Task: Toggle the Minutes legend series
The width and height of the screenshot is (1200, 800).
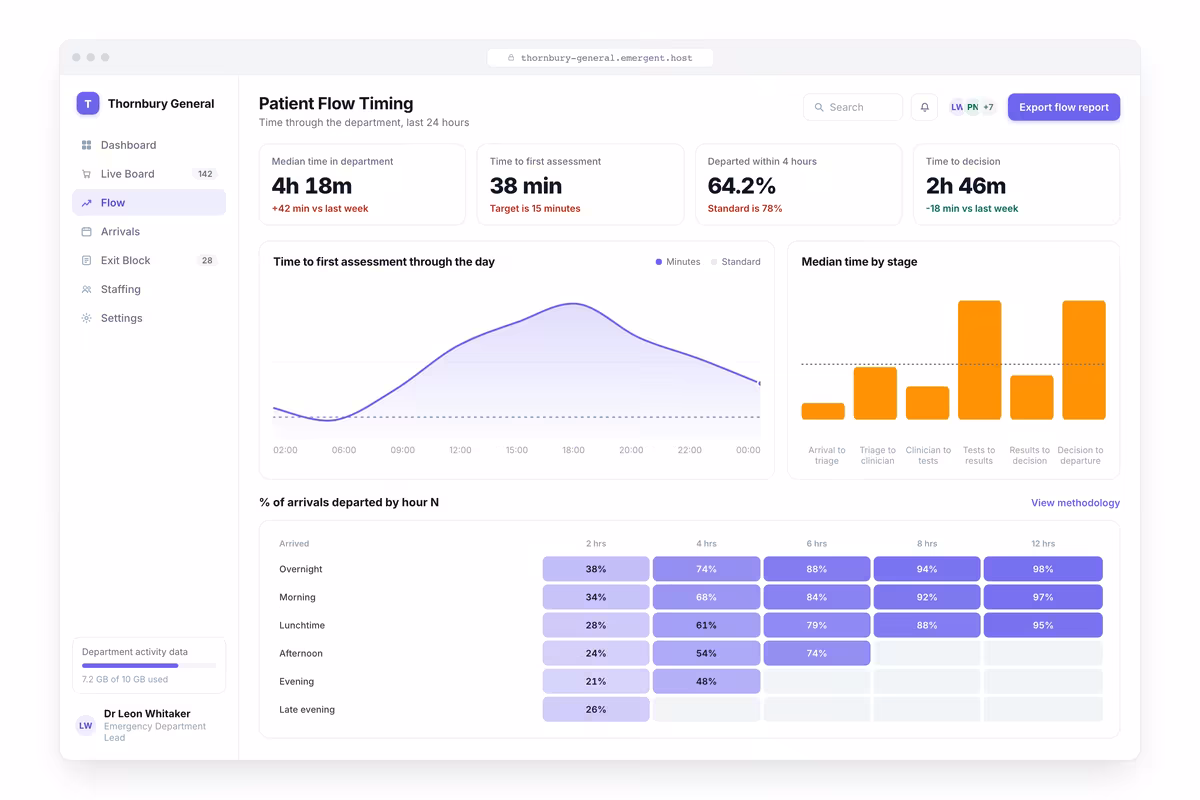Action: (x=678, y=262)
